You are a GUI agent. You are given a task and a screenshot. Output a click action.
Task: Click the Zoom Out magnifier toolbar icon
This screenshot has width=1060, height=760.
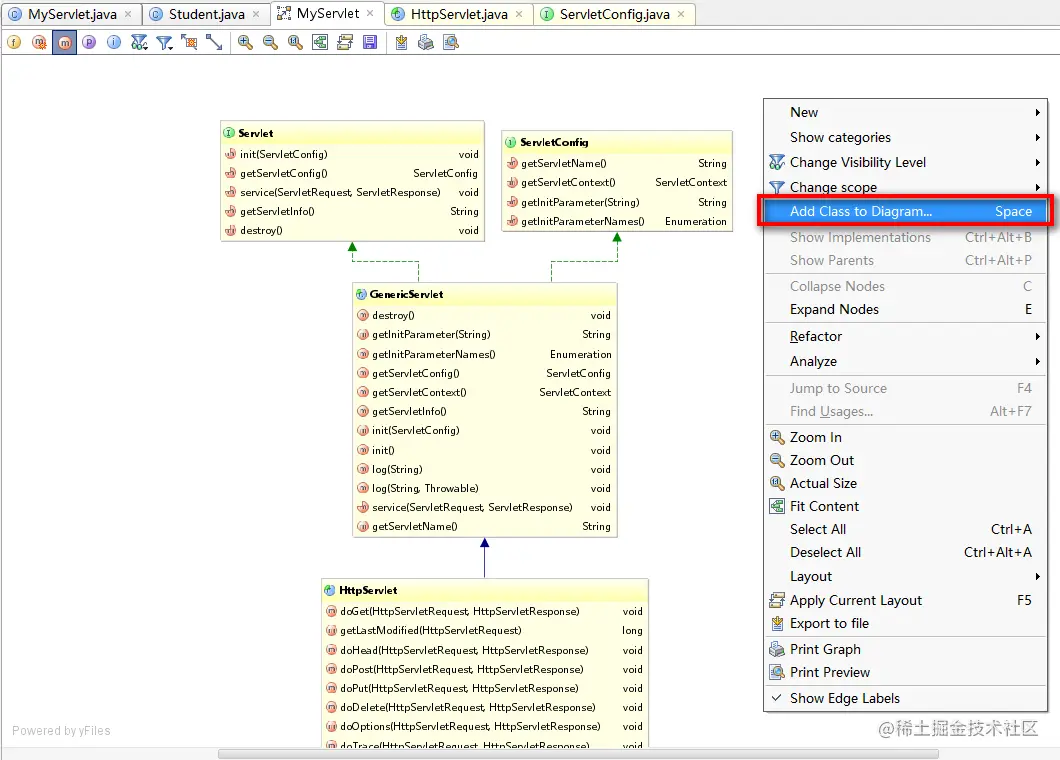[270, 43]
